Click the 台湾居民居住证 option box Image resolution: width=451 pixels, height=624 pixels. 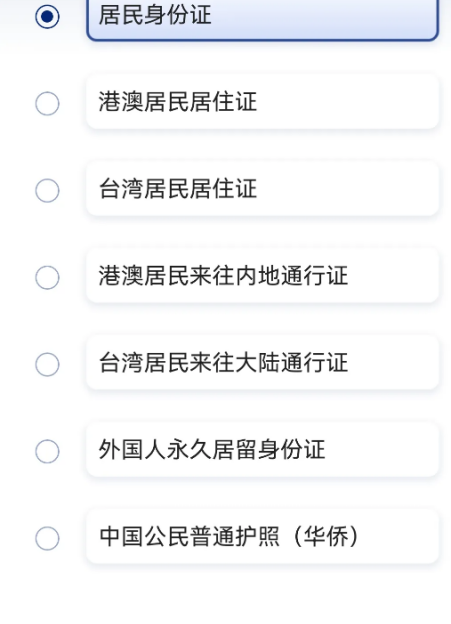pyautogui.click(x=263, y=189)
